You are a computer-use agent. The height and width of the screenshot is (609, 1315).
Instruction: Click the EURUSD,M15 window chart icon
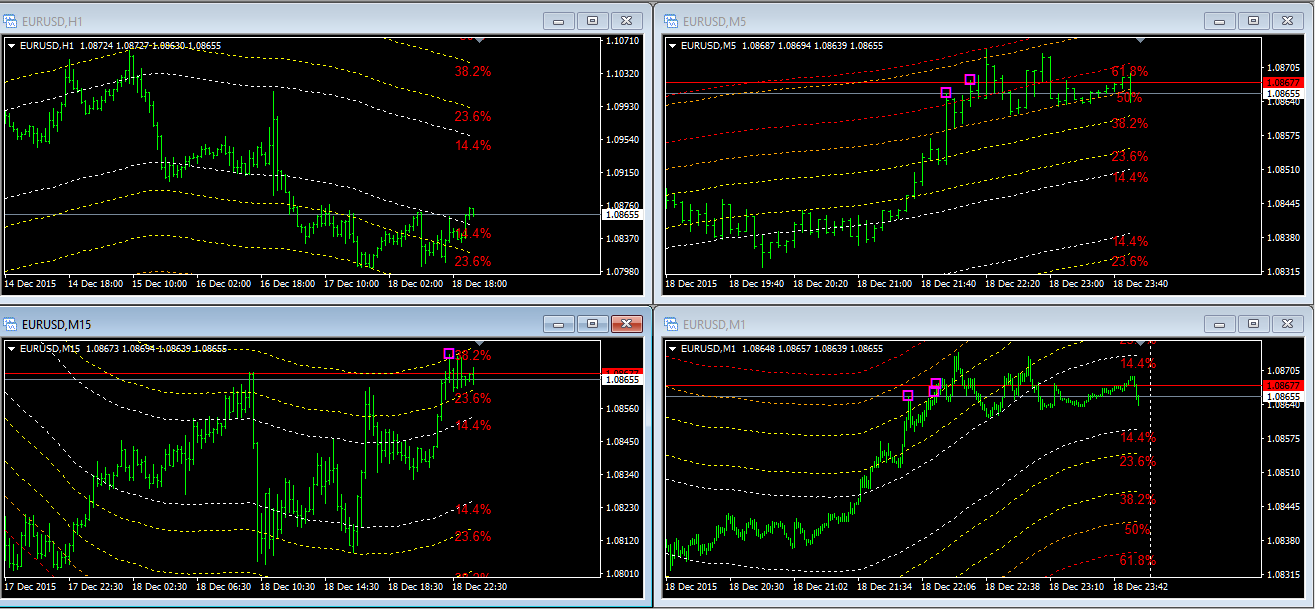[12, 324]
